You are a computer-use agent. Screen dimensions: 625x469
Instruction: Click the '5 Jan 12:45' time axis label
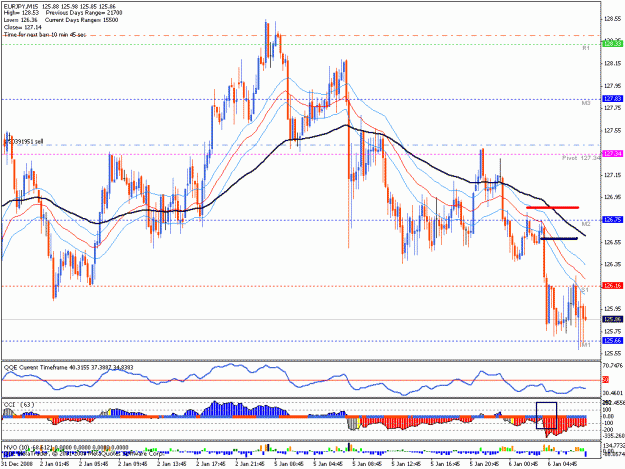(407, 464)
